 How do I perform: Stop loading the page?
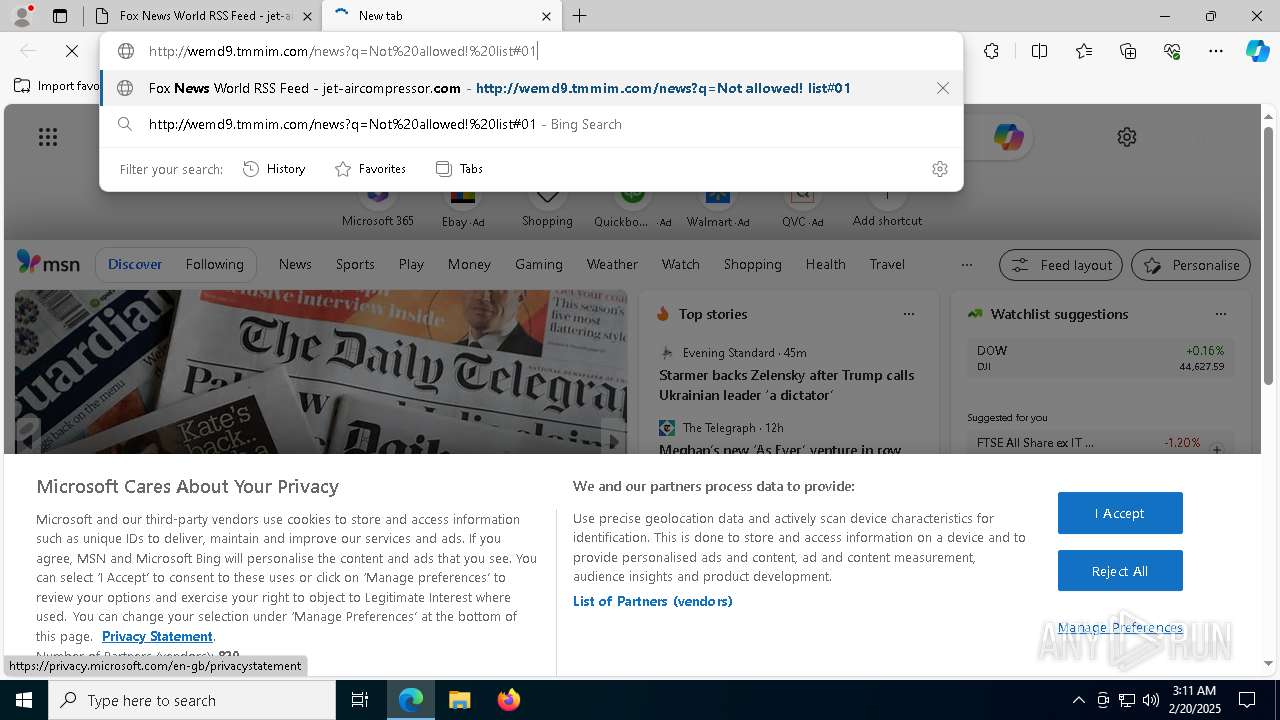pyautogui.click(x=72, y=51)
